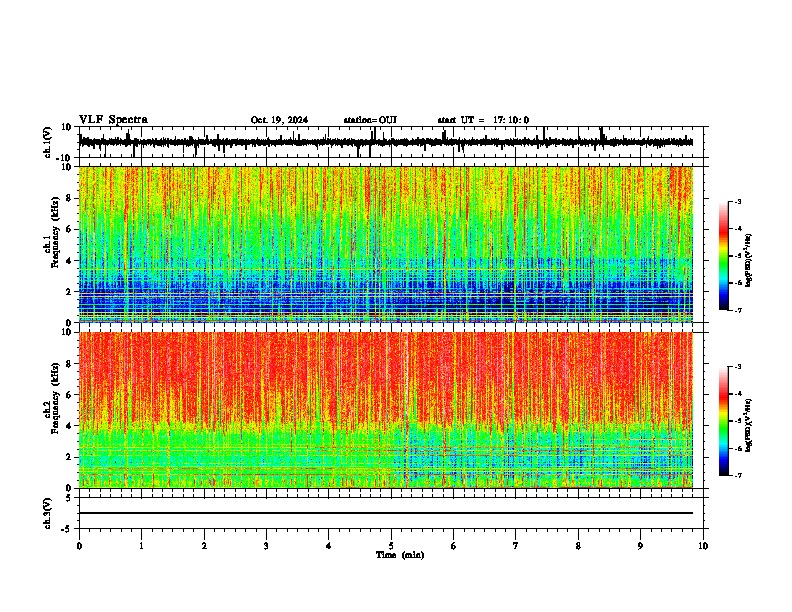The width and height of the screenshot is (792, 612).
Task: Click the "6" kHz tick on ch.2 spectrogram axis
Action: tap(69, 395)
